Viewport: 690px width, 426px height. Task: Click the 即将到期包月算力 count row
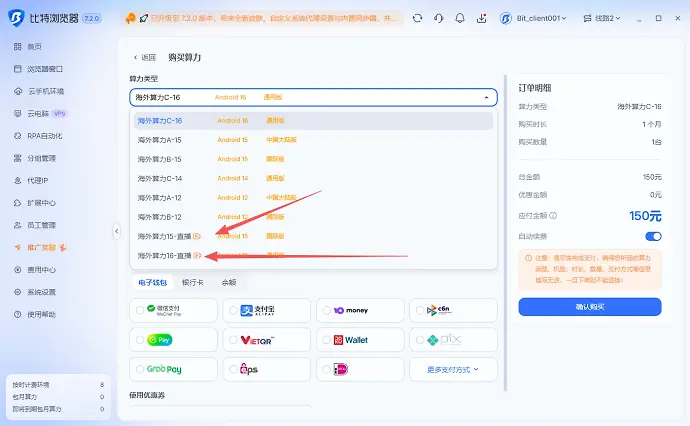pyautogui.click(x=58, y=409)
